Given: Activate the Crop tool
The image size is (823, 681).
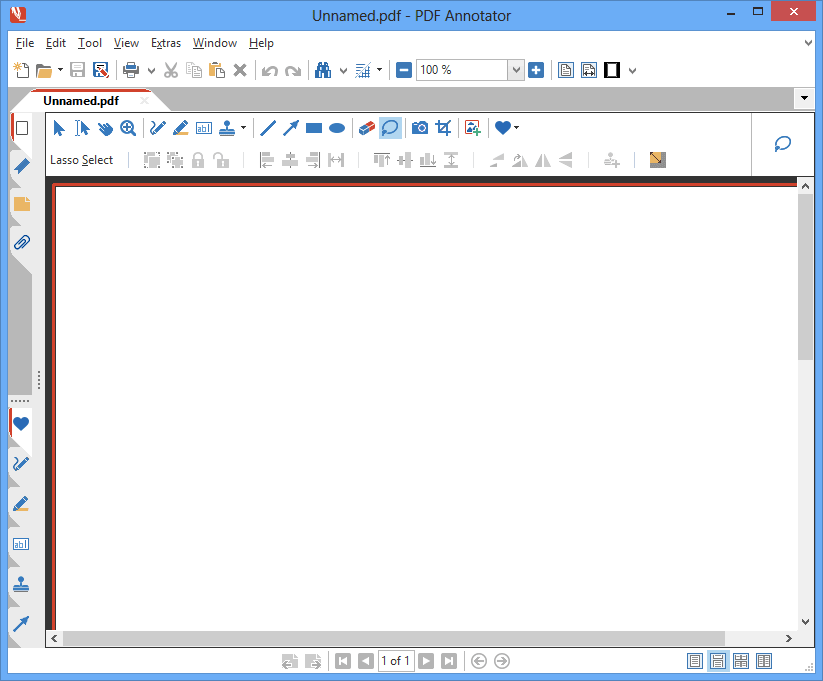Looking at the screenshot, I should [x=443, y=128].
